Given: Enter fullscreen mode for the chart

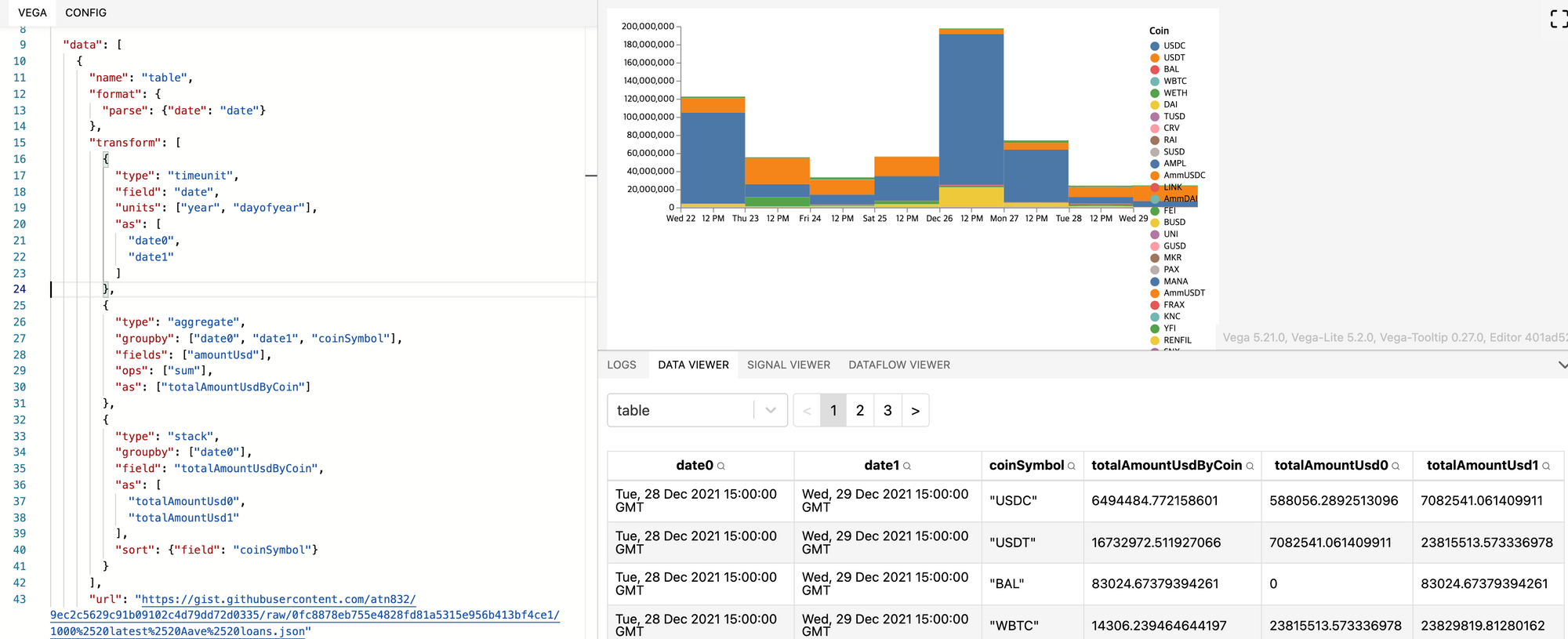Looking at the screenshot, I should pos(1557,19).
